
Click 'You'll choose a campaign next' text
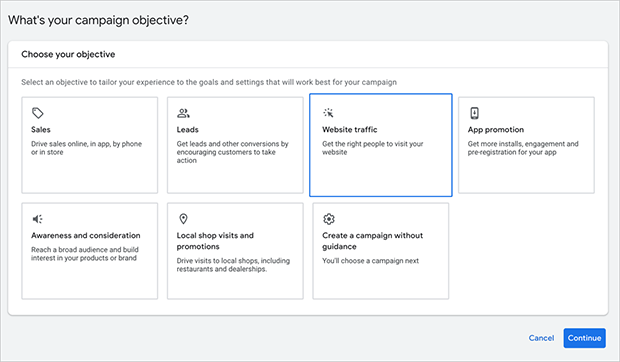tap(370, 261)
